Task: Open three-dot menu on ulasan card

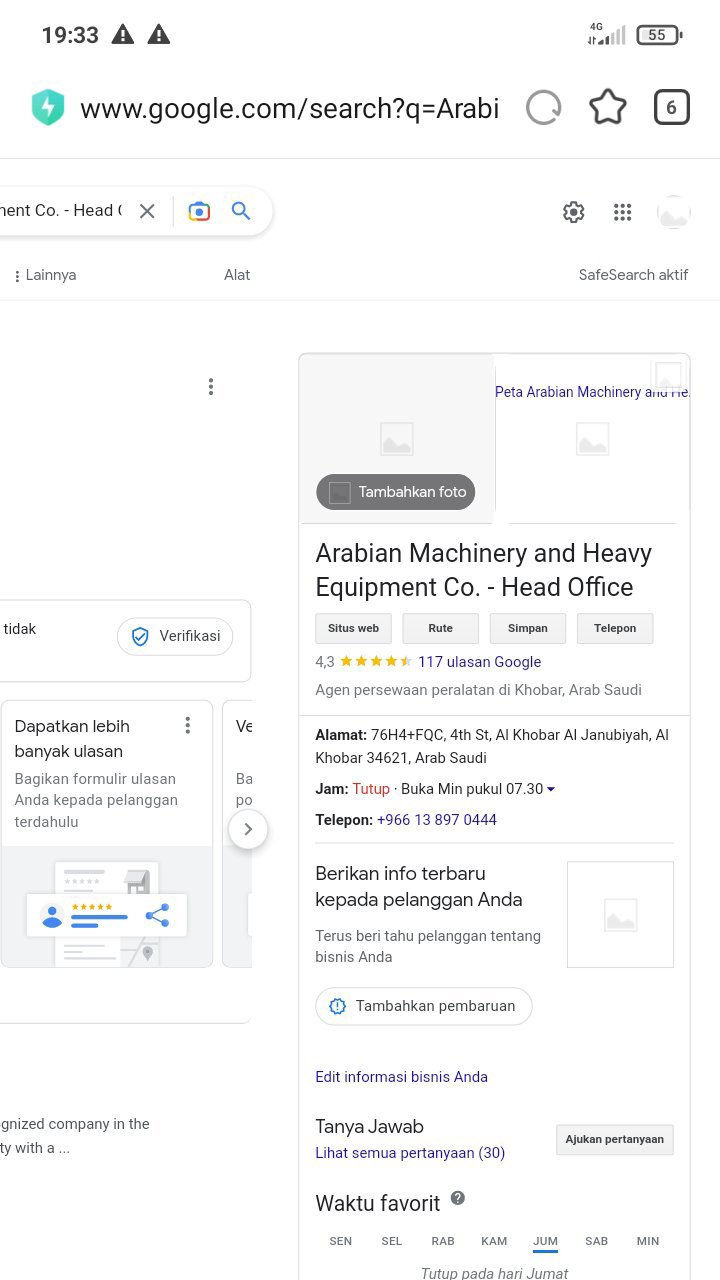Action: (187, 726)
